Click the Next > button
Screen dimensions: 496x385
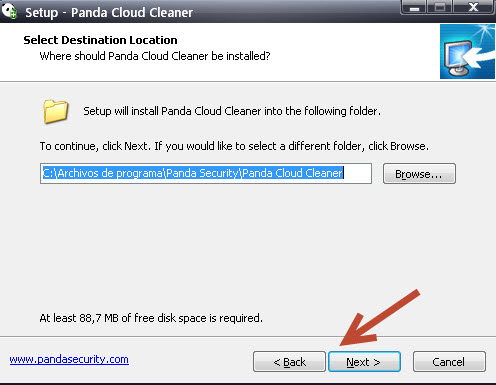pyautogui.click(x=364, y=361)
